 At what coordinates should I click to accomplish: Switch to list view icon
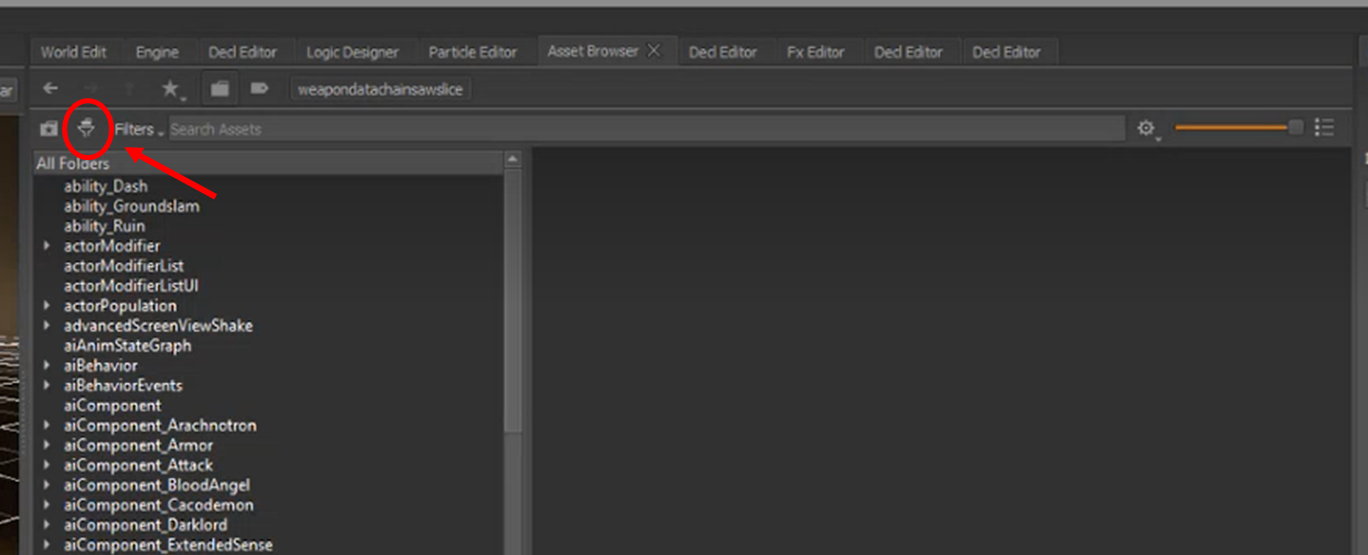1325,128
